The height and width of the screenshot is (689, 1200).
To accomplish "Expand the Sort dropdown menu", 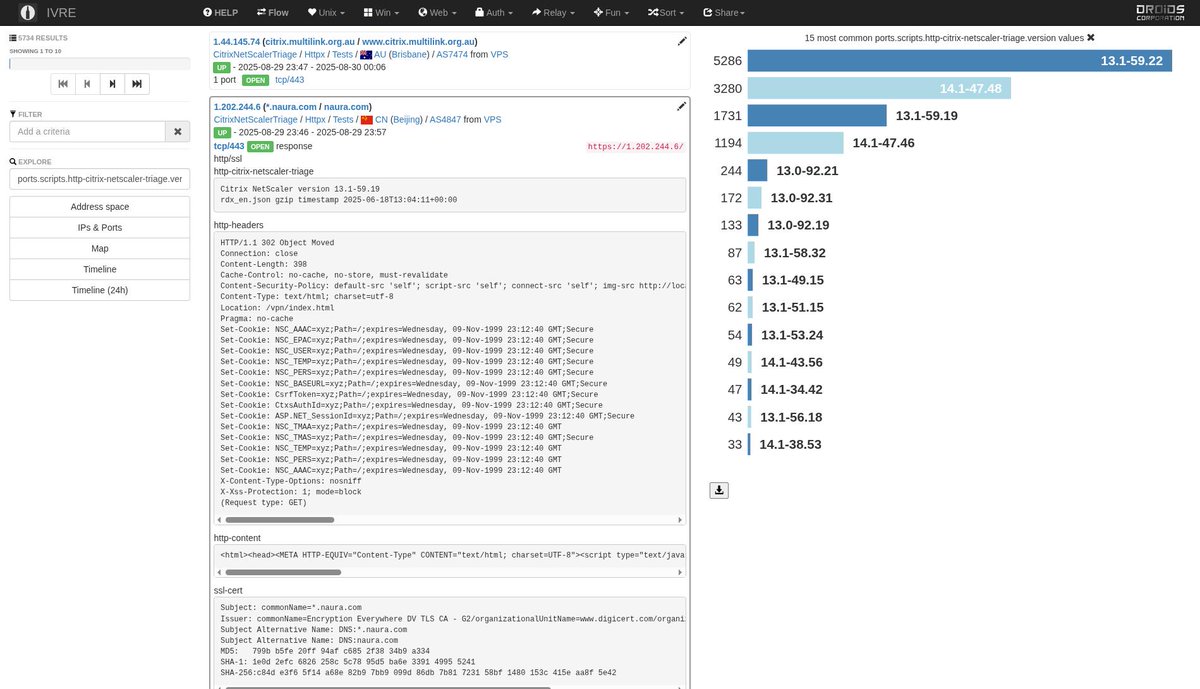I will (x=666, y=13).
